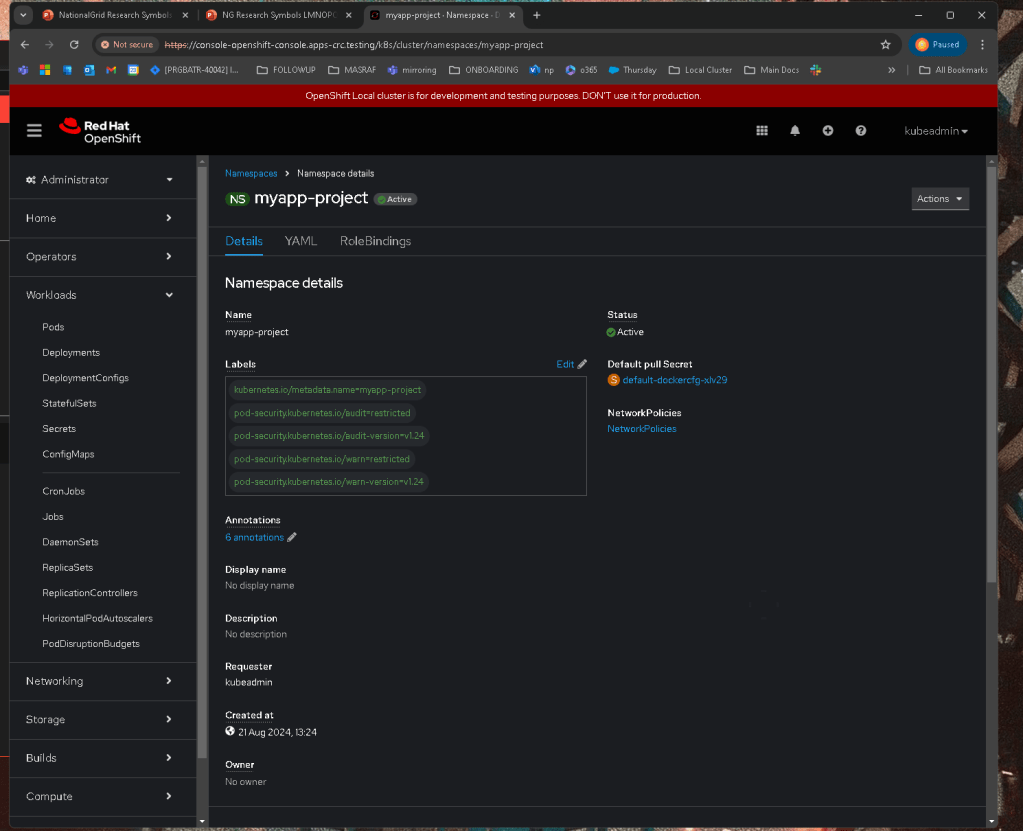The width and height of the screenshot is (1023, 831).
Task: Click the Namespaces breadcrumb link
Action: 251,174
